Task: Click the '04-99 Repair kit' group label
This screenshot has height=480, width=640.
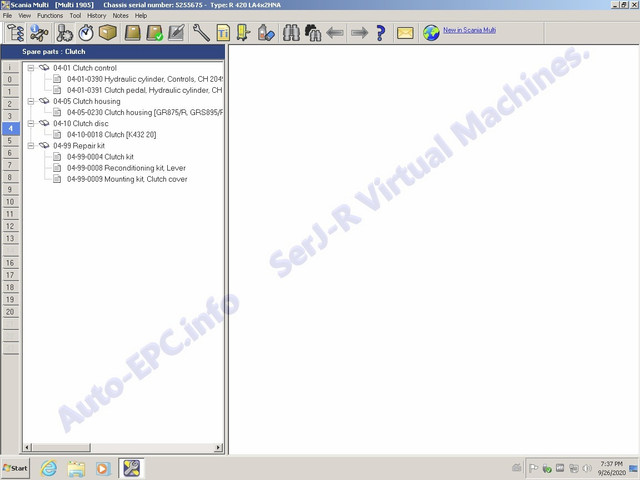Action: [x=79, y=146]
